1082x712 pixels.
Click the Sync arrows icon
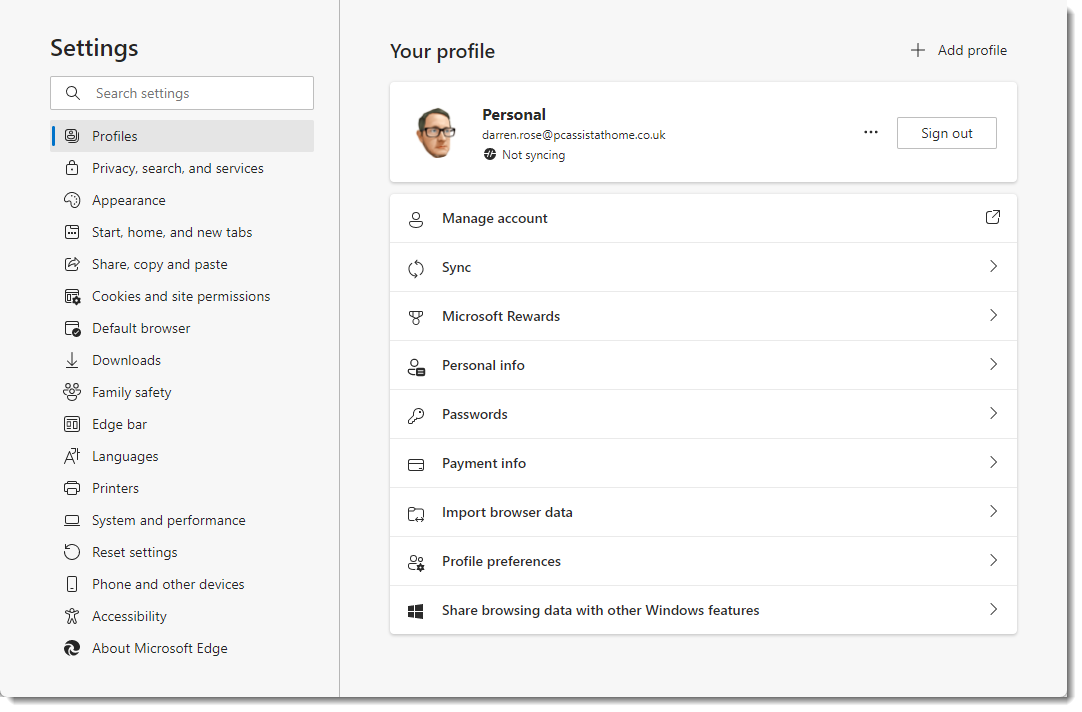tap(416, 268)
